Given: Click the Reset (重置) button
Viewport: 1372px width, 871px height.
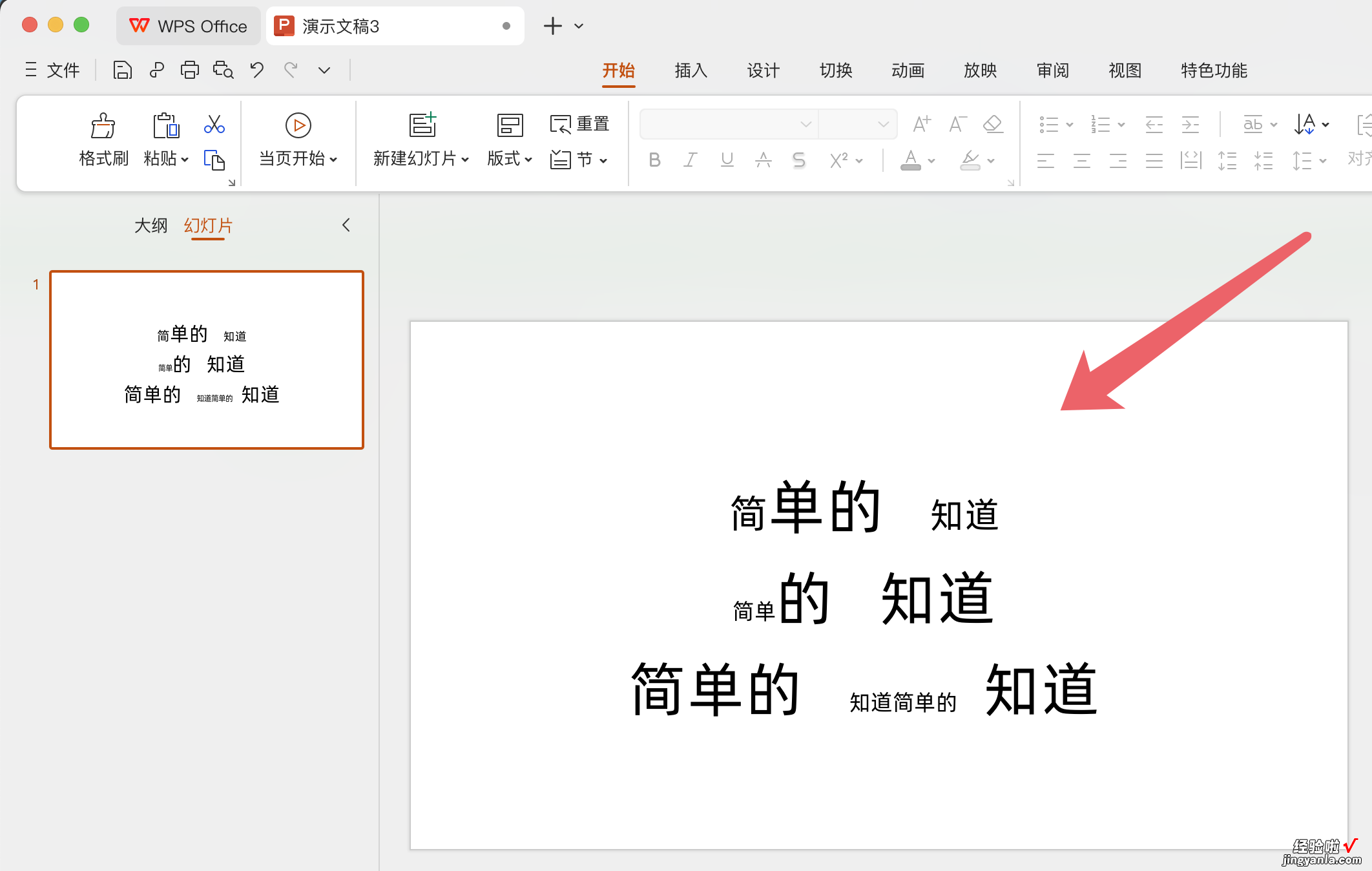Looking at the screenshot, I should (579, 123).
